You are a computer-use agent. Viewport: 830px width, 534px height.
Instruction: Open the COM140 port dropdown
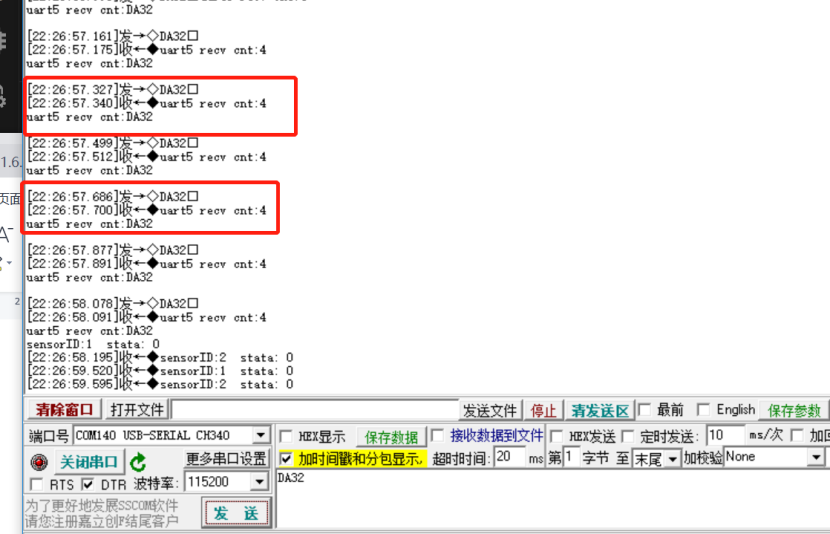pos(260,436)
